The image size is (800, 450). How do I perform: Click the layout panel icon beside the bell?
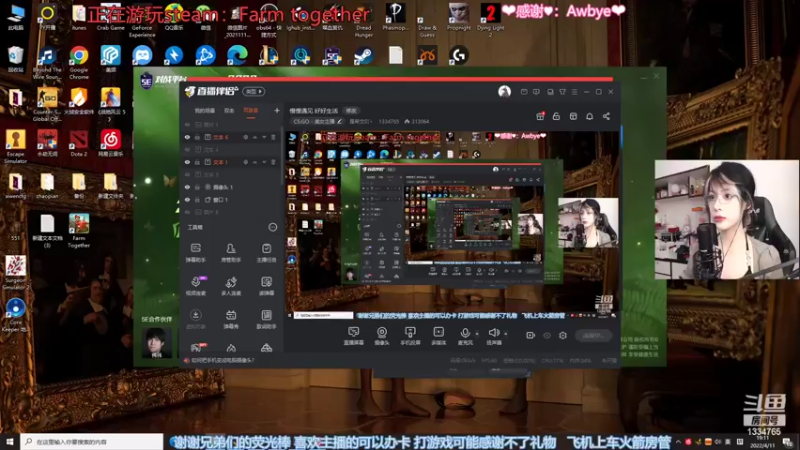click(573, 116)
